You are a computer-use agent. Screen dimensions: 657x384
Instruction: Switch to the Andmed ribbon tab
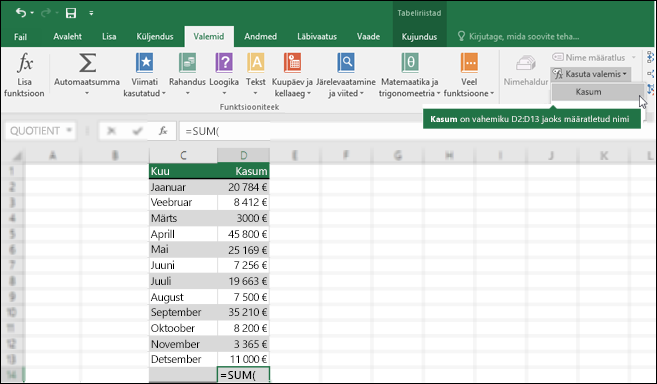pyautogui.click(x=260, y=36)
